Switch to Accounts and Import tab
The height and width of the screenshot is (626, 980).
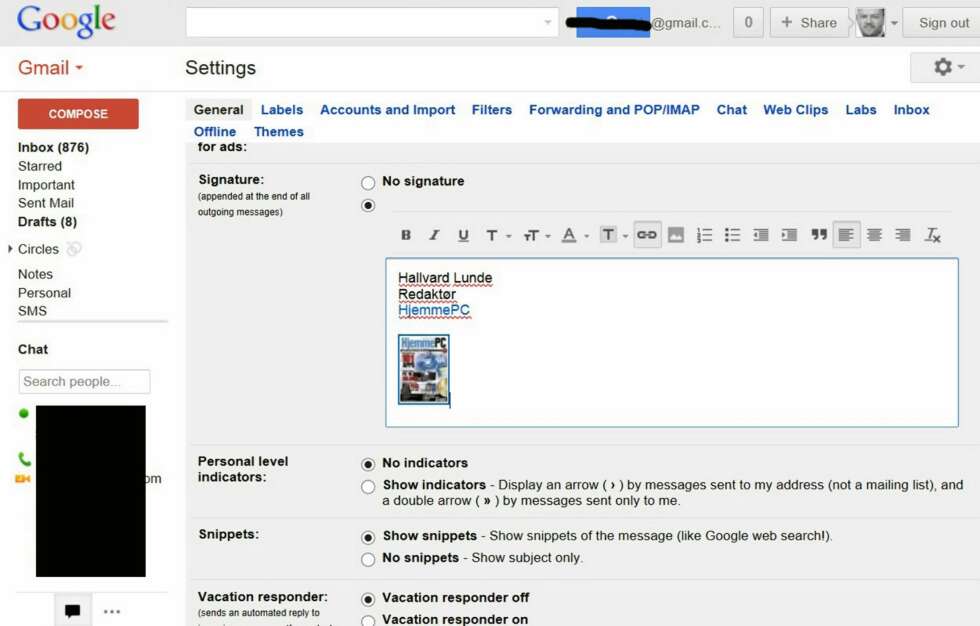coord(388,110)
